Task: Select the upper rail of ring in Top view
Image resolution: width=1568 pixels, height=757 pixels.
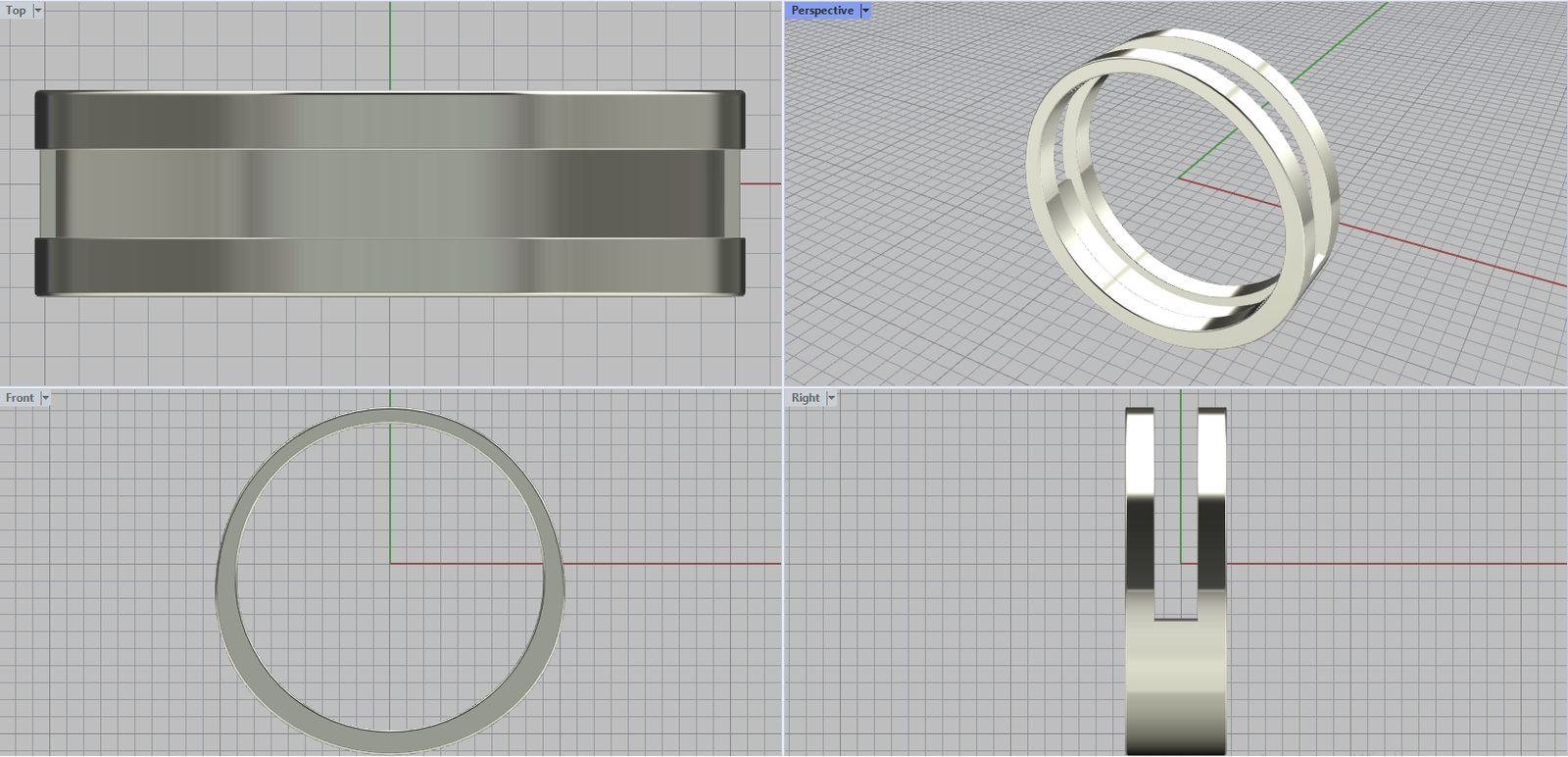Action: point(390,121)
